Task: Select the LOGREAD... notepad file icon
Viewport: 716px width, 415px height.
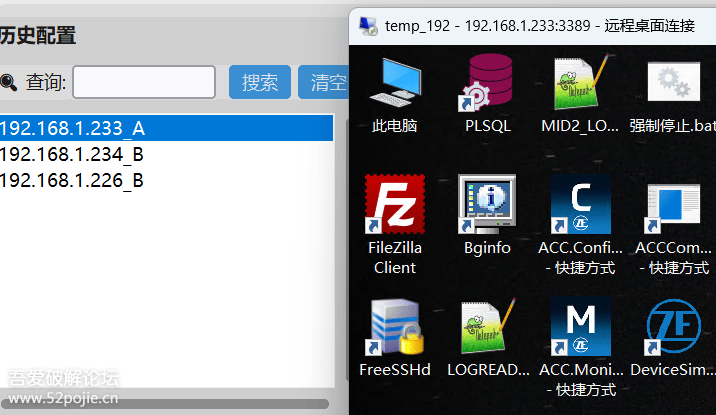Action: (487, 327)
